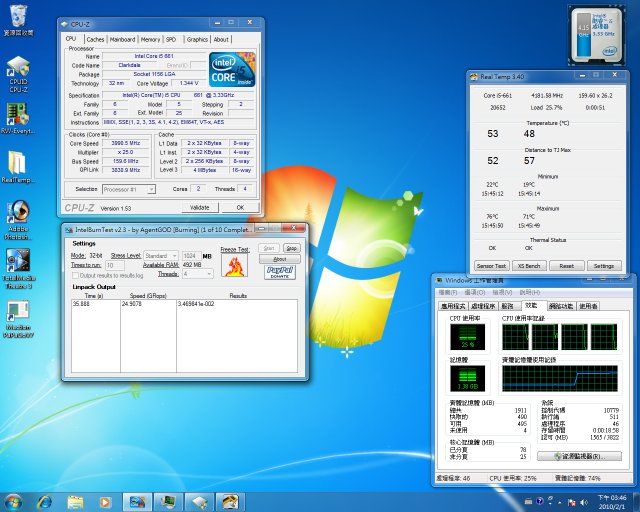Open the Networking tab in Task Manager
Screen dimensions: 640x512
562,306
